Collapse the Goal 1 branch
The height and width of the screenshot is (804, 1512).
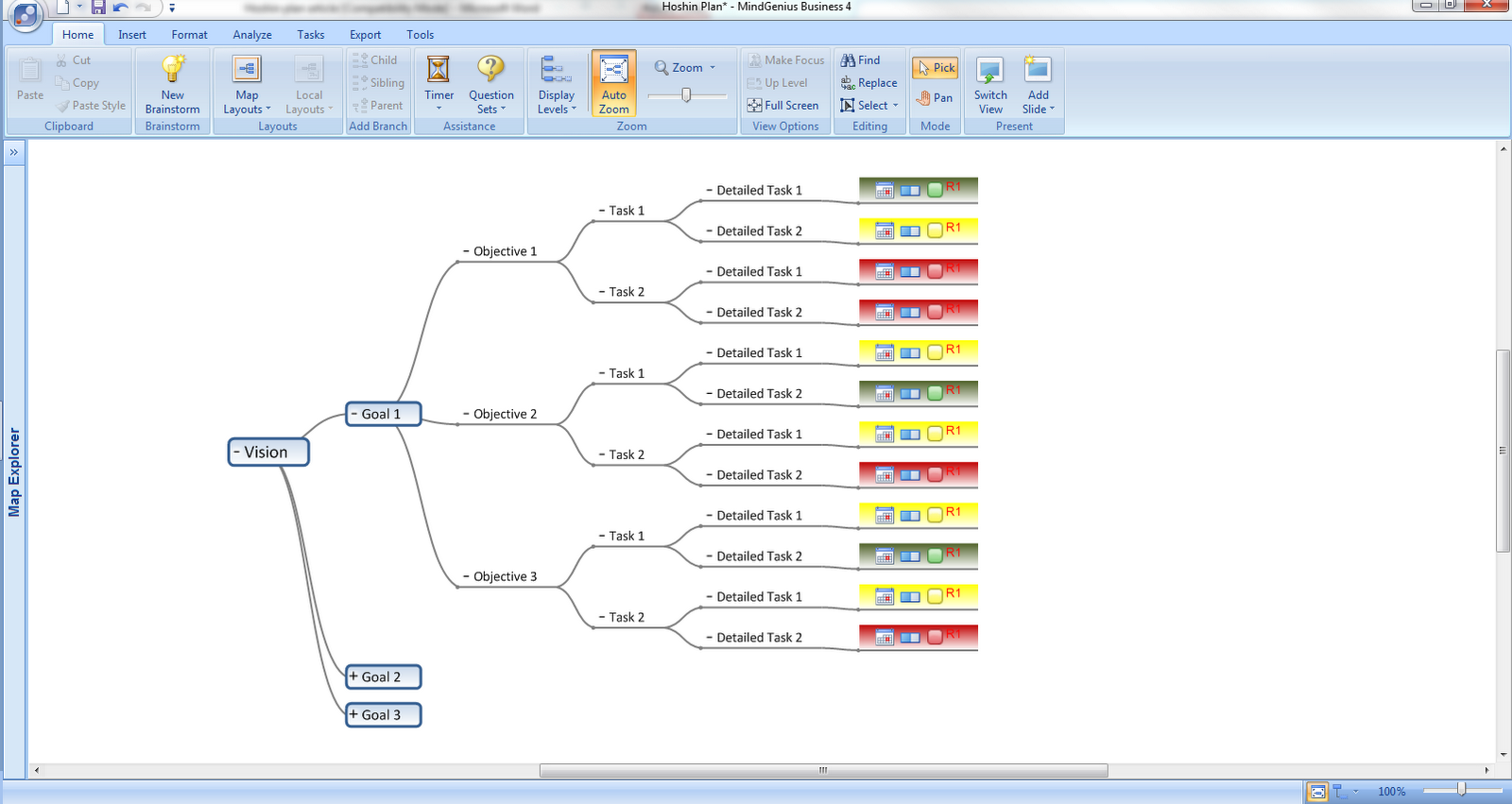coord(354,414)
